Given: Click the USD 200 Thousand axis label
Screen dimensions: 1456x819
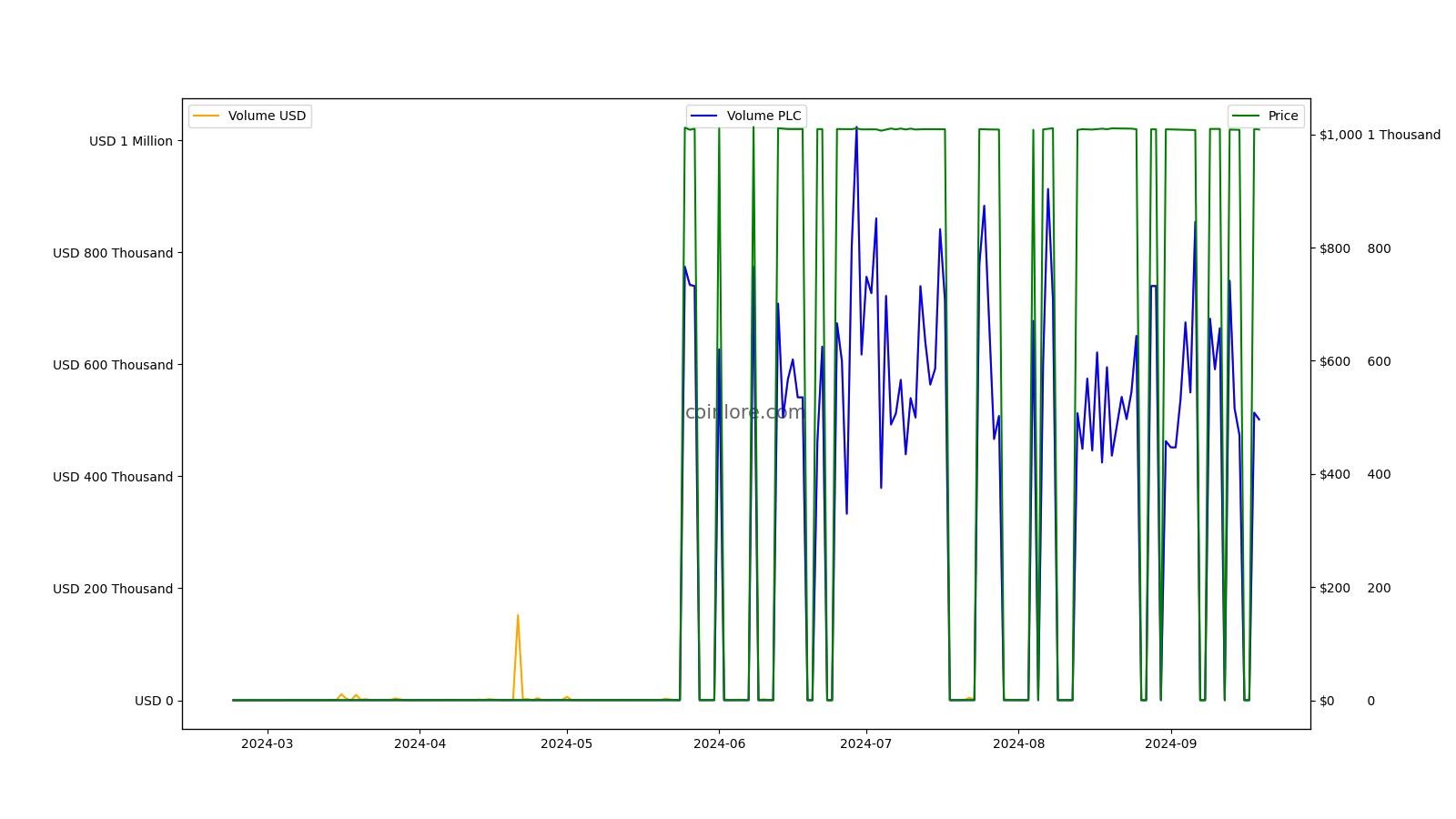Looking at the screenshot, I should (113, 589).
